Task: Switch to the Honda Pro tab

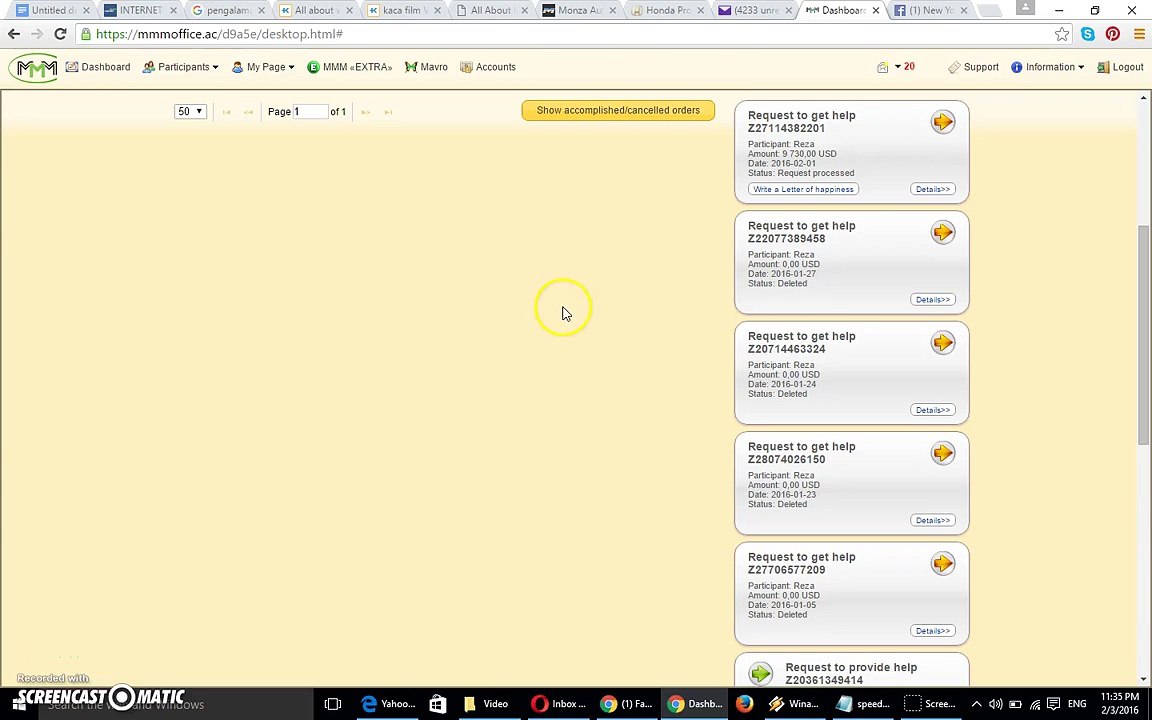Action: pos(667,10)
